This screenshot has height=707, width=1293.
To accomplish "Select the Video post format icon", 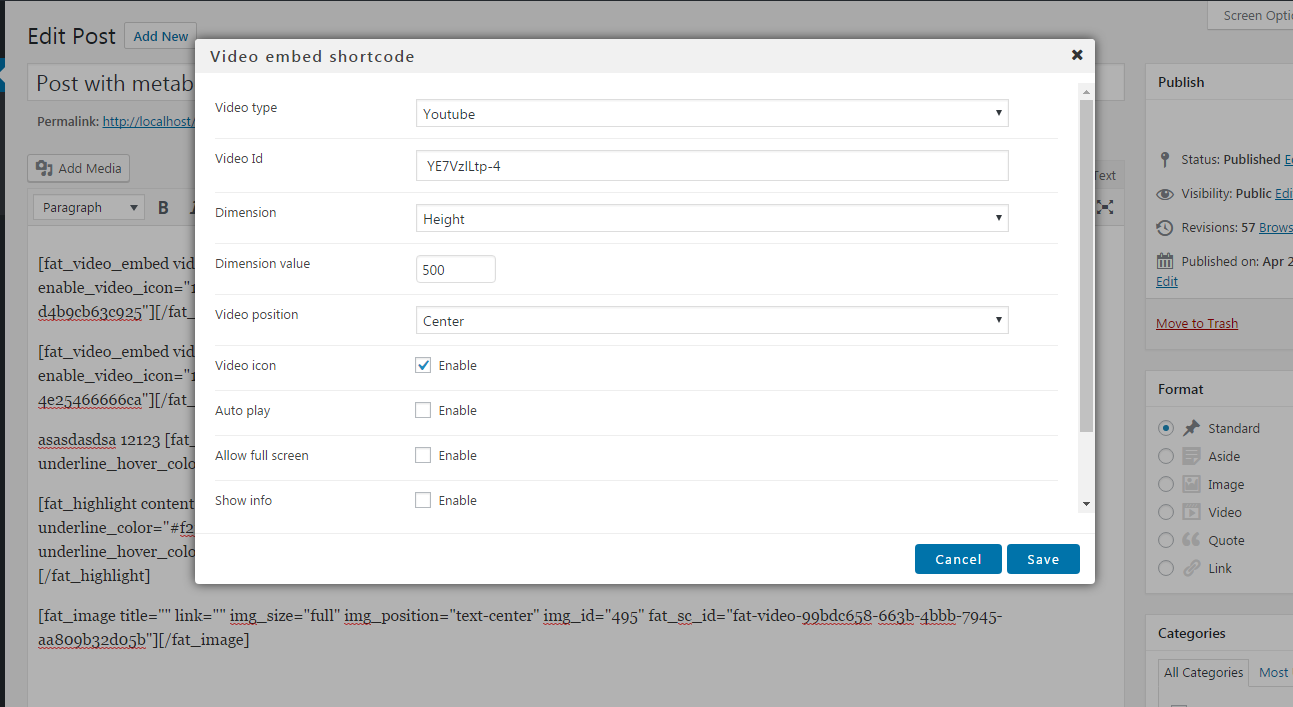I will pyautogui.click(x=1191, y=512).
